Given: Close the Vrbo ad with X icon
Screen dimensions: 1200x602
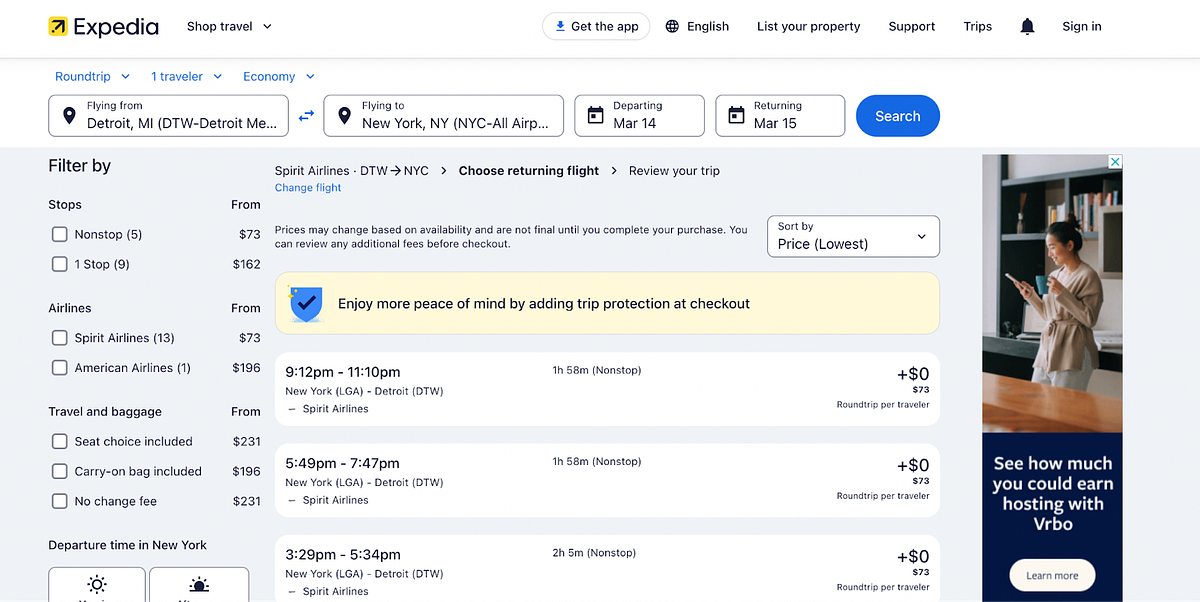Looking at the screenshot, I should 1115,162.
